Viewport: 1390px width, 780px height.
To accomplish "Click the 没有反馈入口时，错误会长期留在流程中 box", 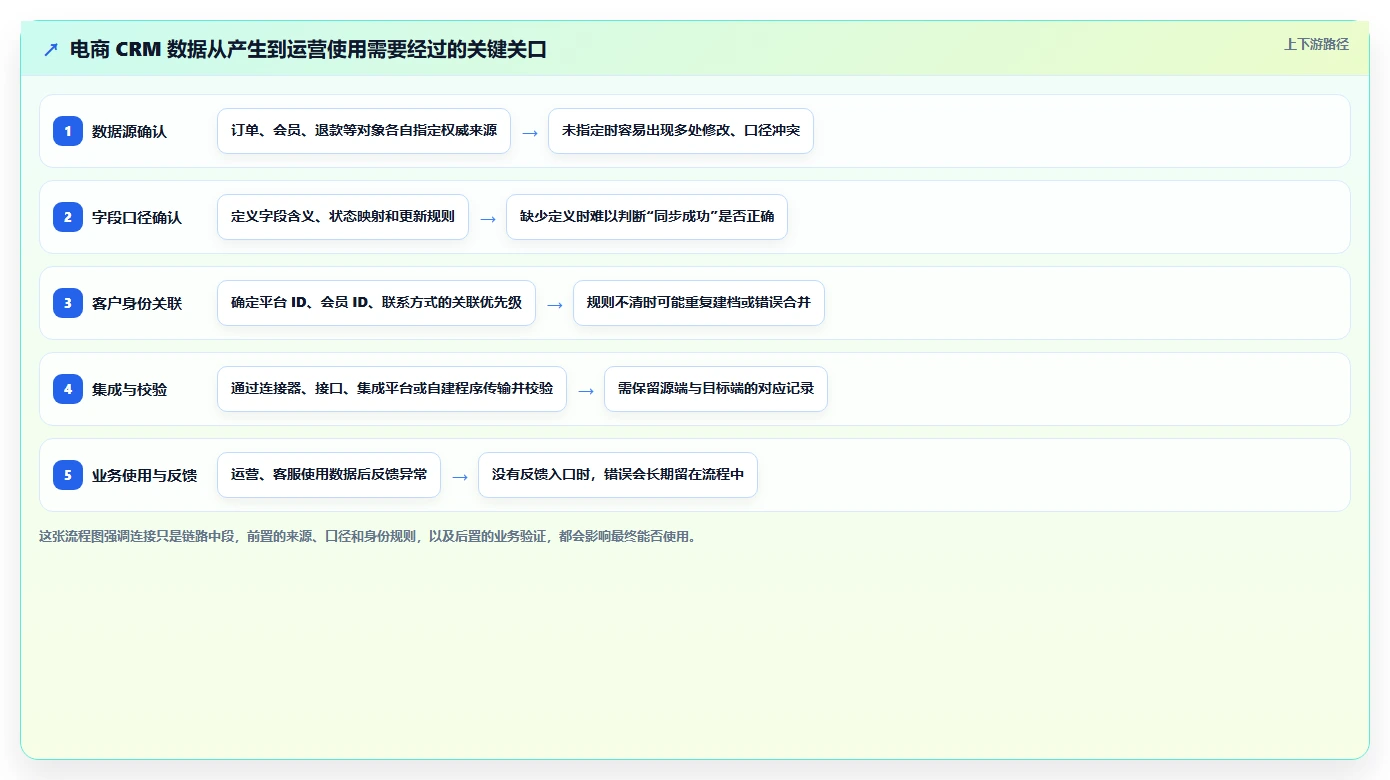I will click(x=618, y=475).
